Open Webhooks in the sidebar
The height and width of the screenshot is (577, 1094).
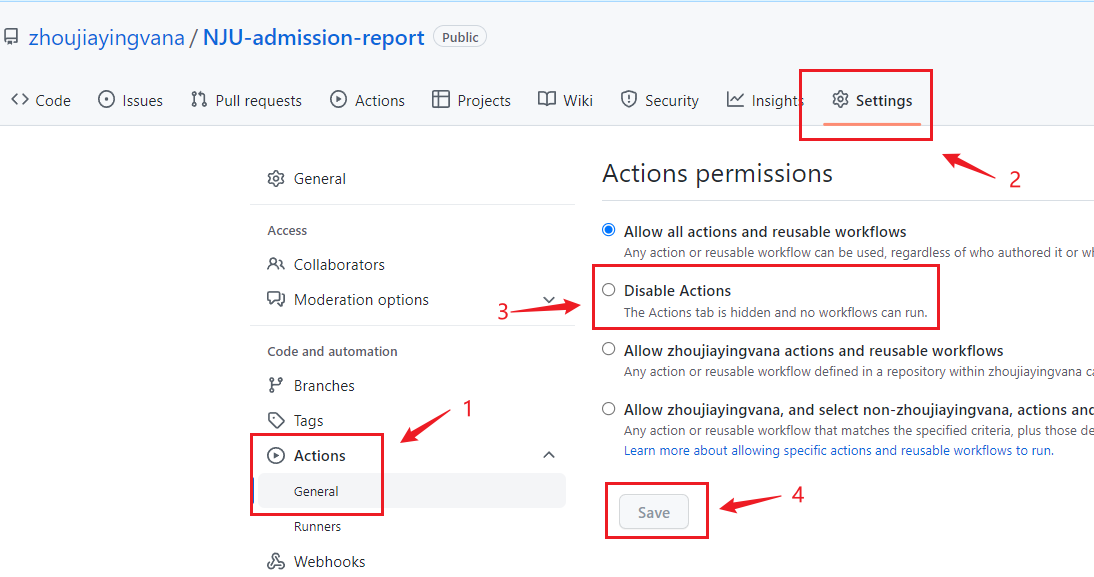[x=412, y=562]
